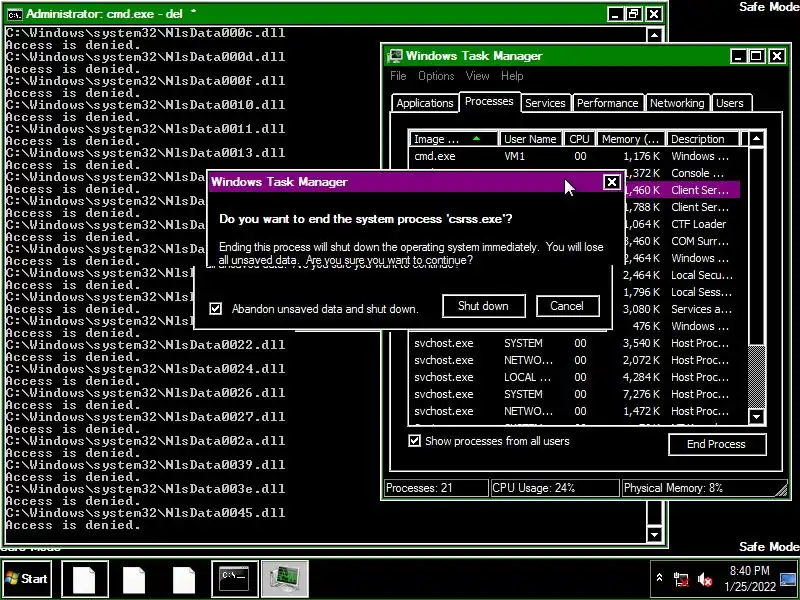This screenshot has width=800, height=600.
Task: Show hidden tray icons arrow
Action: click(x=659, y=578)
